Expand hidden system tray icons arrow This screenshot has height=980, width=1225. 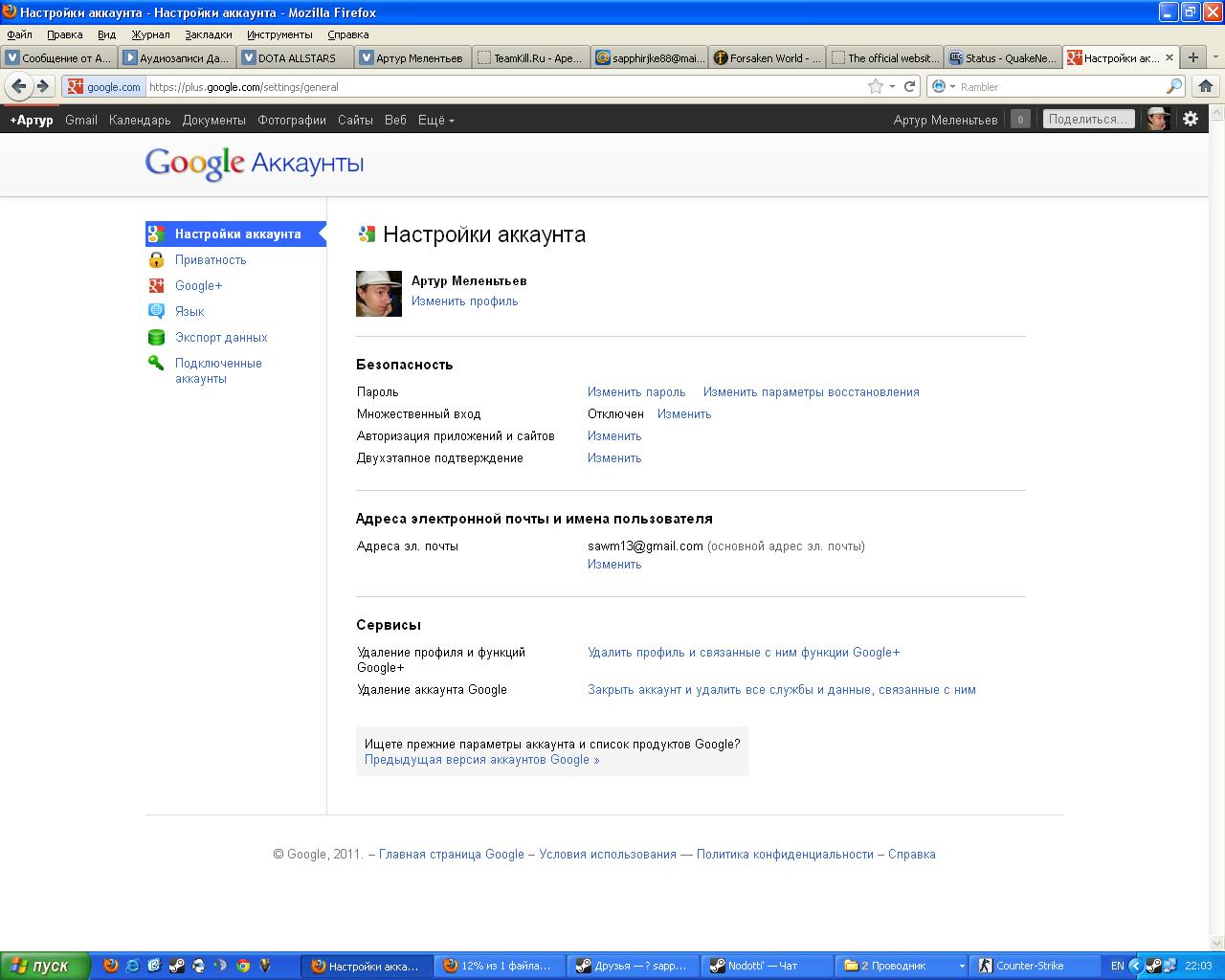1136,966
